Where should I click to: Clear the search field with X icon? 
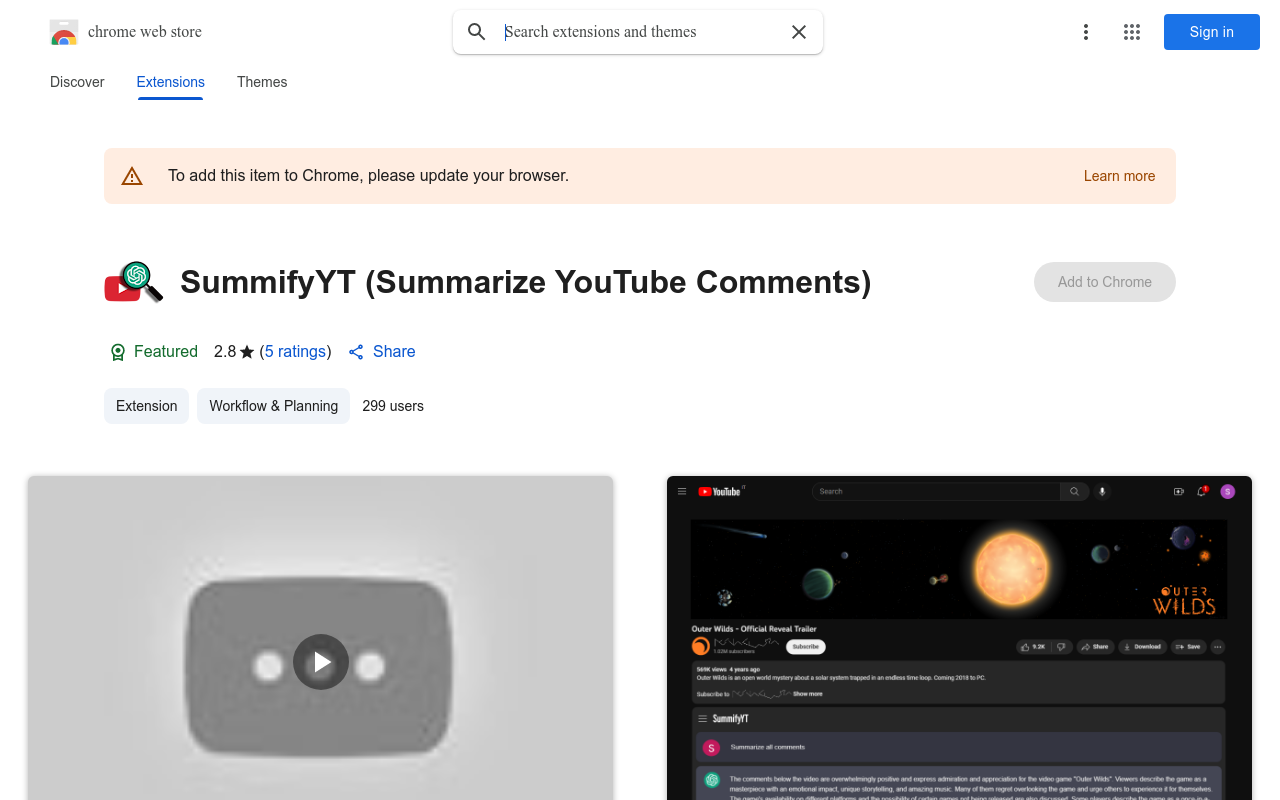point(799,32)
